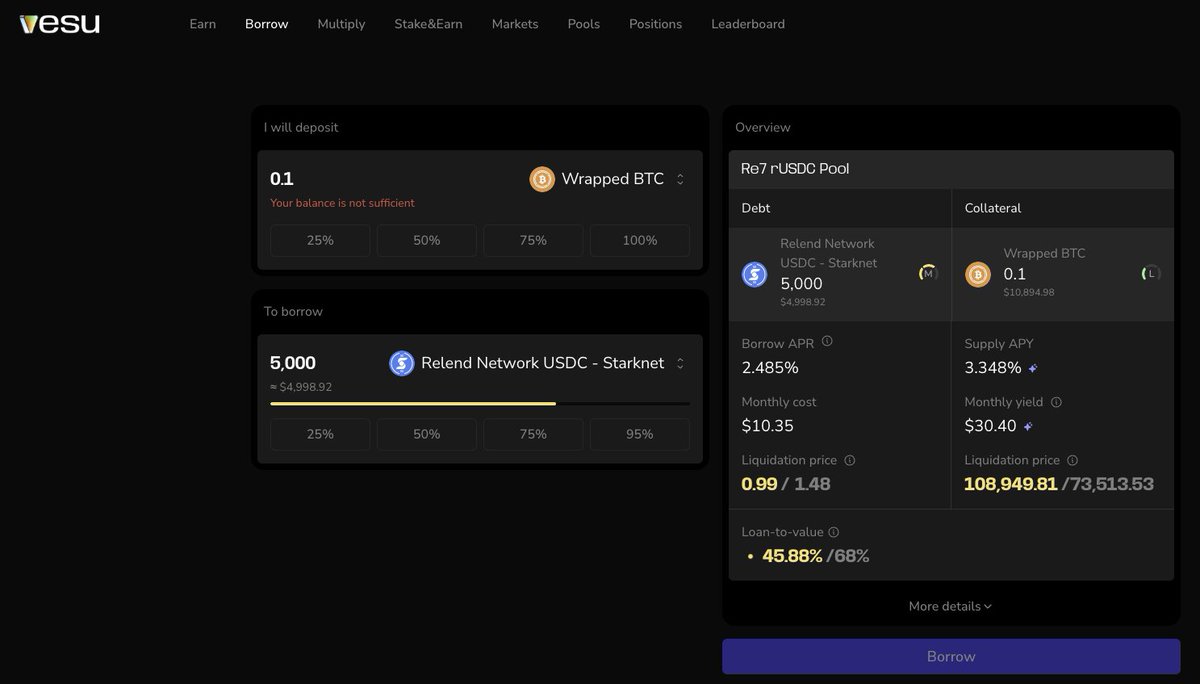Click the Relend USDC coin icon in the To borrow box
Screen dimensions: 1200x684
401,363
